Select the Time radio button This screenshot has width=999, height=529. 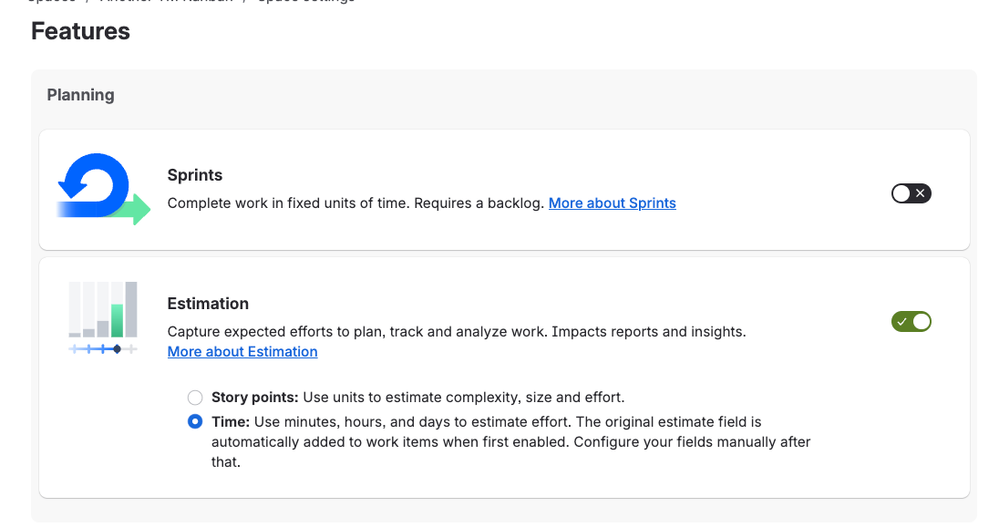coord(195,422)
